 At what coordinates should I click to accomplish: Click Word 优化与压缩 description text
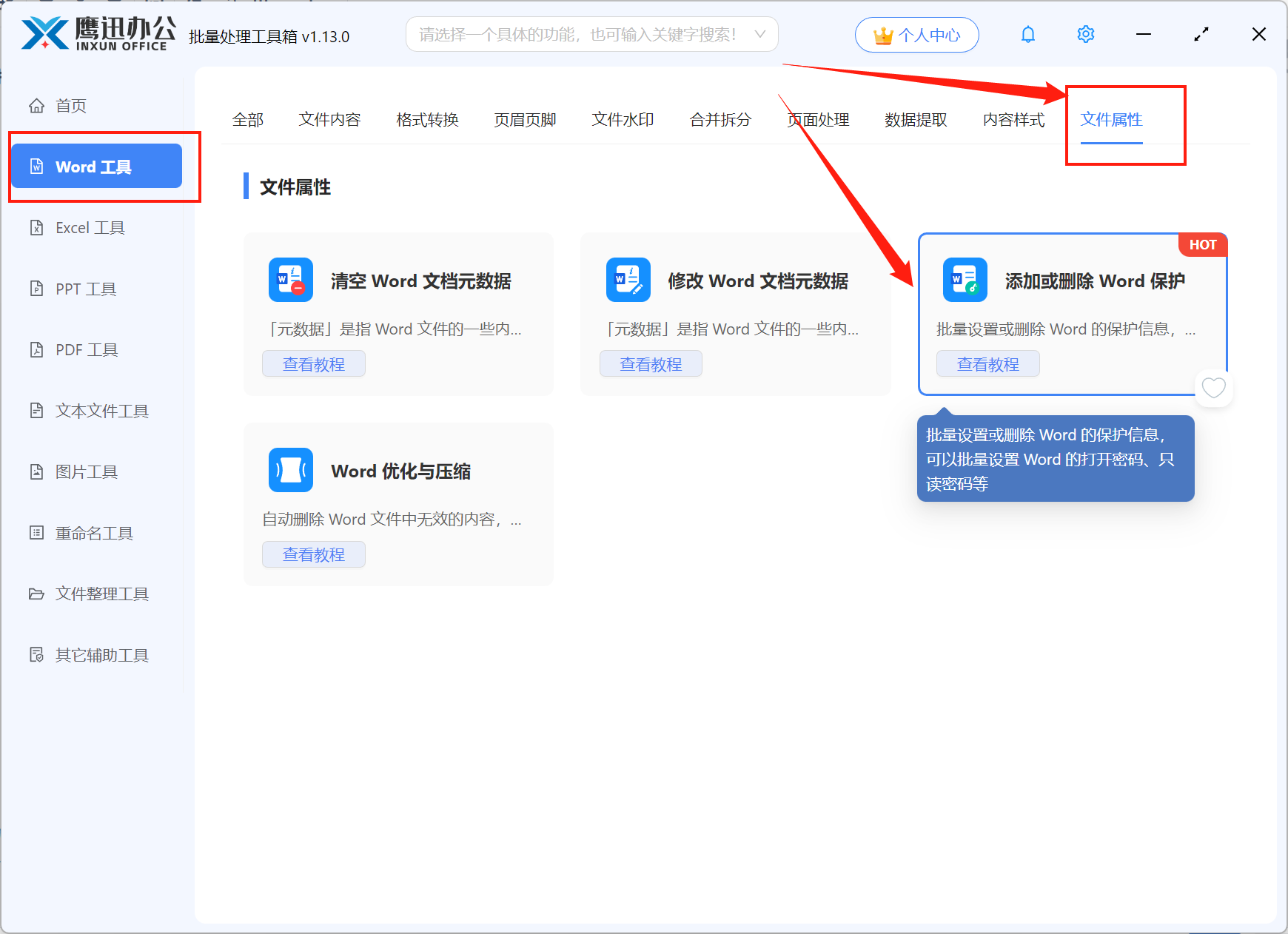[x=392, y=520]
